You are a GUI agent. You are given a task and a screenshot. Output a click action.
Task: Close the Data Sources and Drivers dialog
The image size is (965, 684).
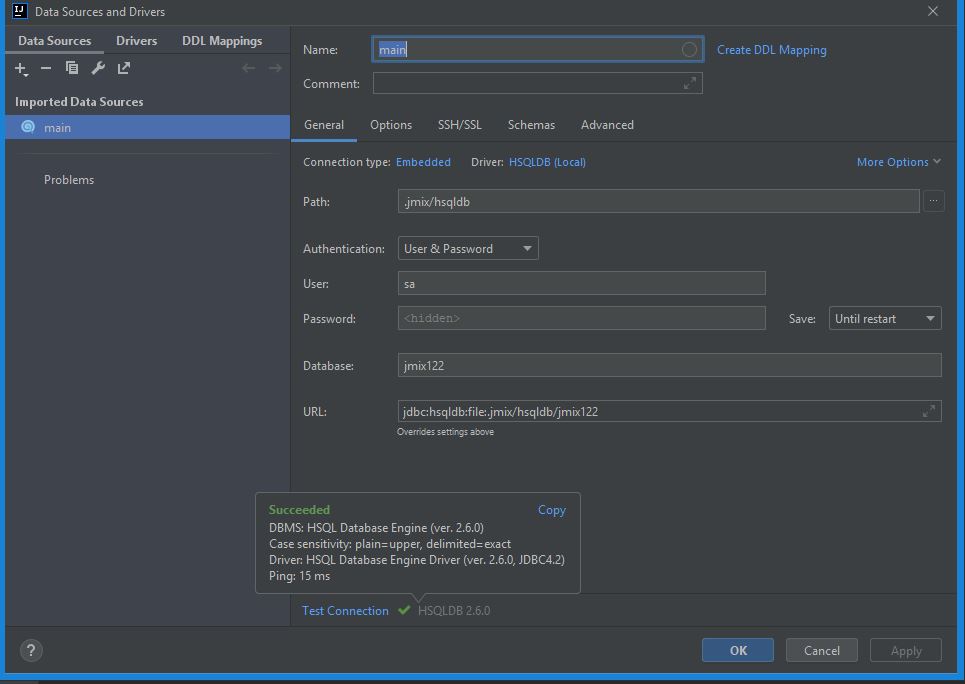point(933,11)
